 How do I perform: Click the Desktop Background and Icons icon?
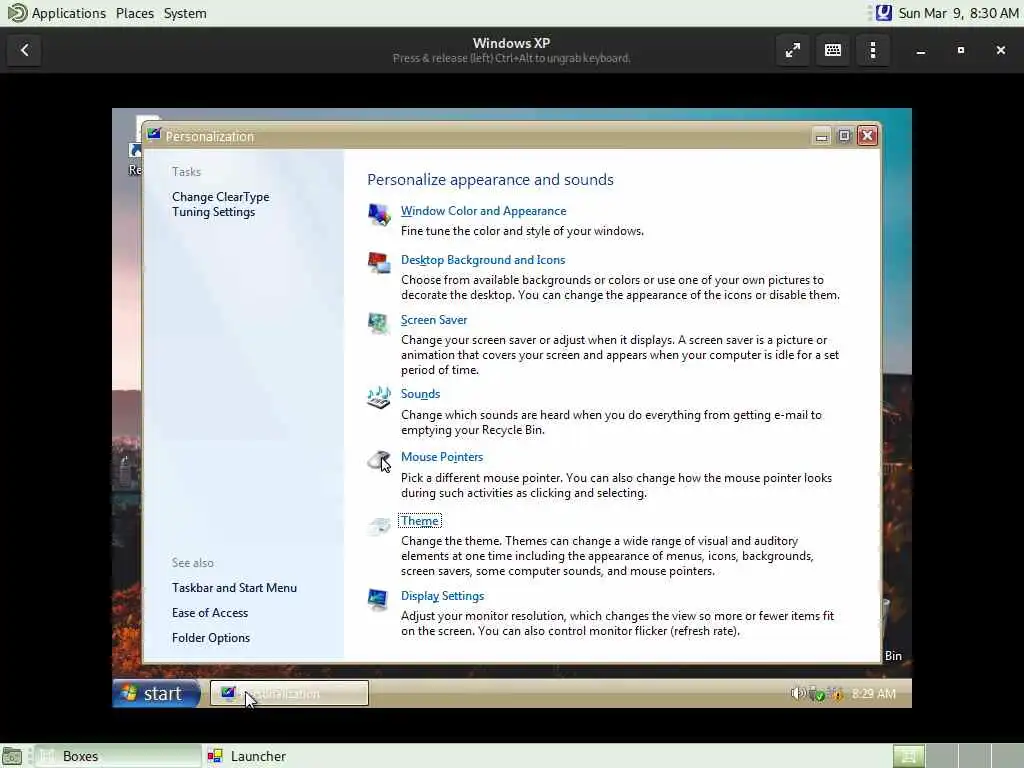379,263
